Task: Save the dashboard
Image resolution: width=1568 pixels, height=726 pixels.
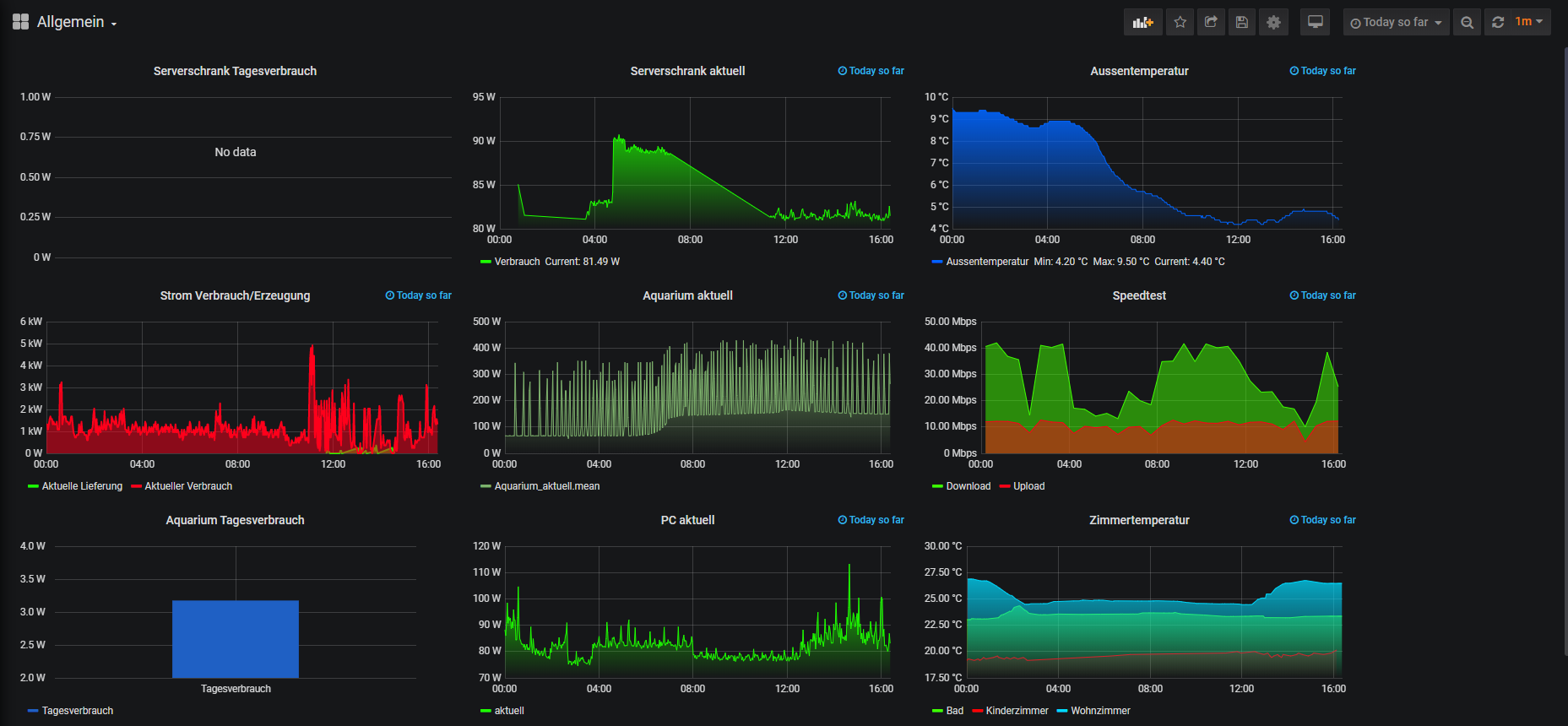Action: (x=1242, y=22)
